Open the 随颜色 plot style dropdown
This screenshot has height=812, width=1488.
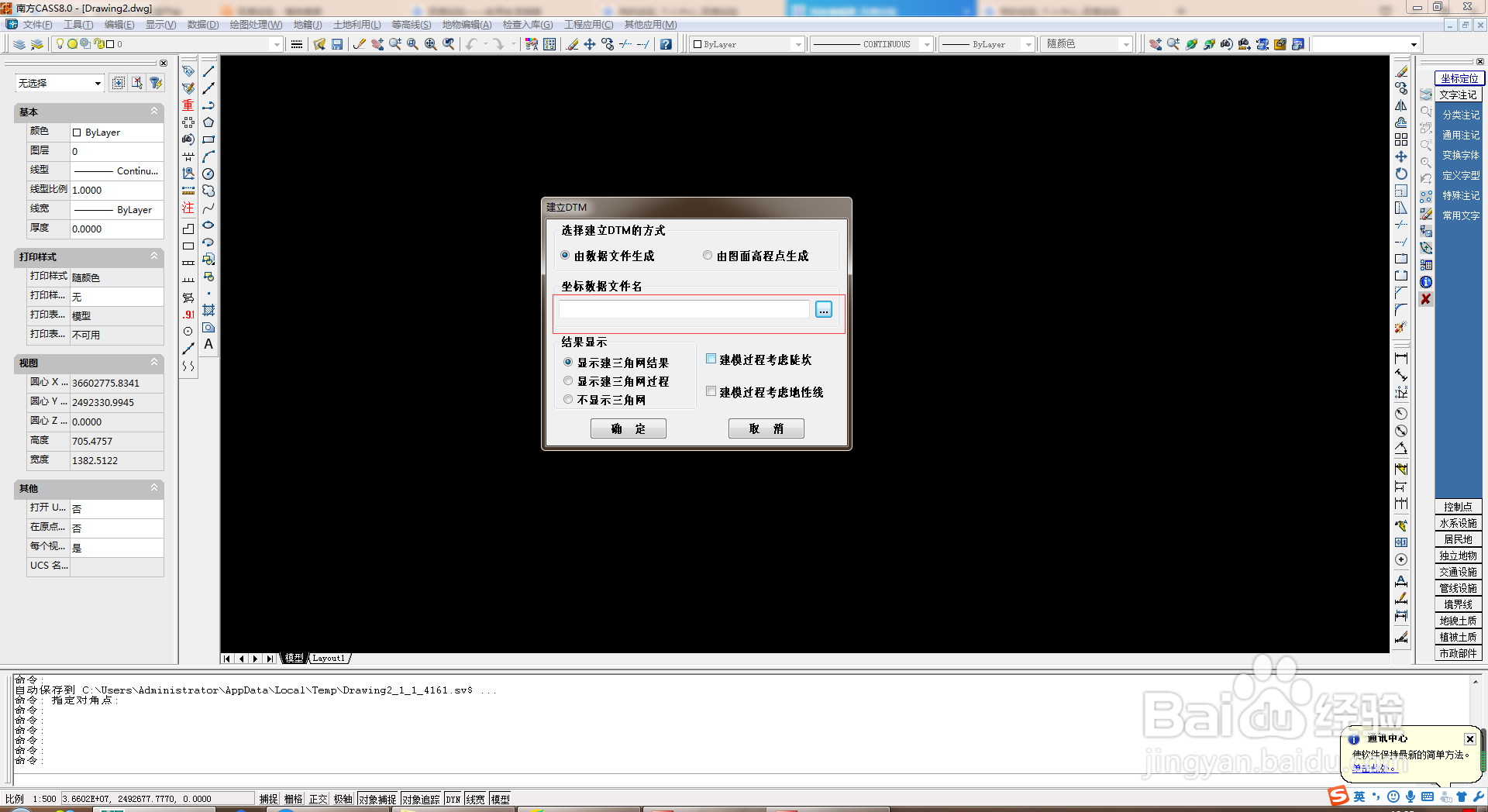coord(1126,44)
